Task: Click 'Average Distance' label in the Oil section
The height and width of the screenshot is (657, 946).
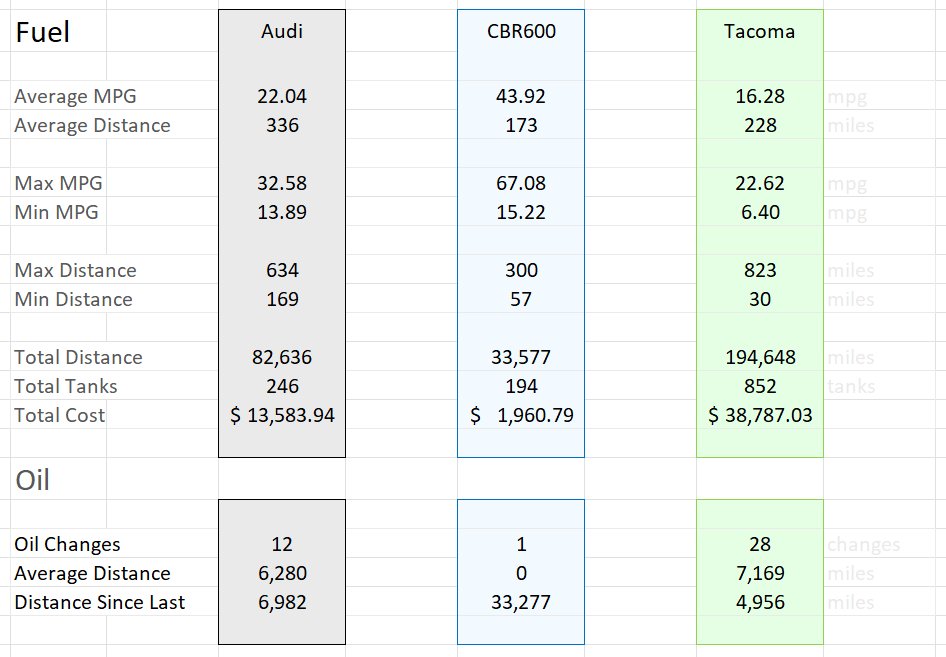Action: (92, 573)
